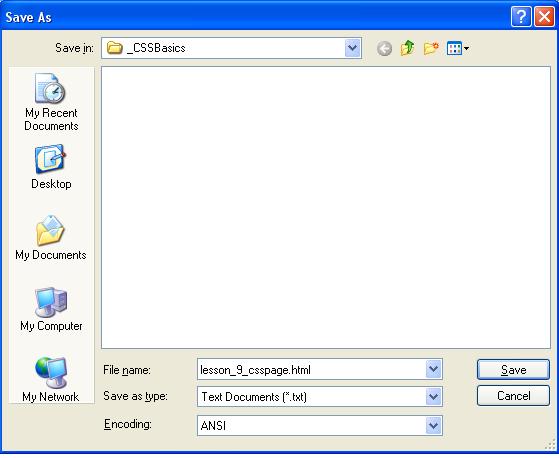Open My Computer from places bar
Viewport: 559px width, 458px height.
[x=51, y=309]
